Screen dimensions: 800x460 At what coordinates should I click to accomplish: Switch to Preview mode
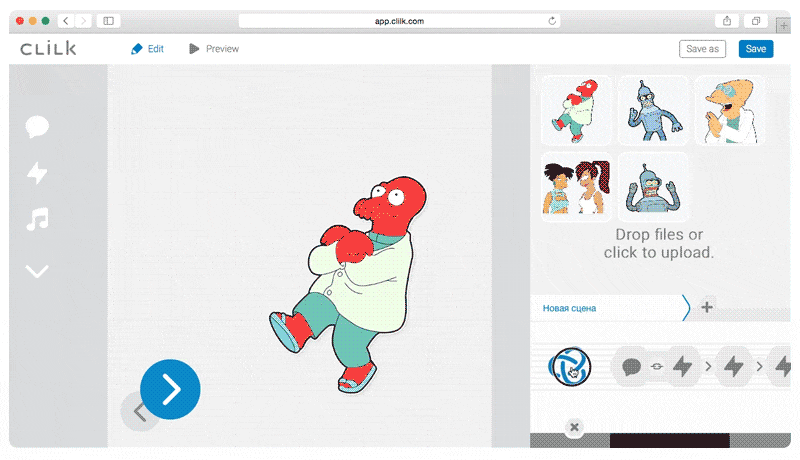pyautogui.click(x=214, y=49)
